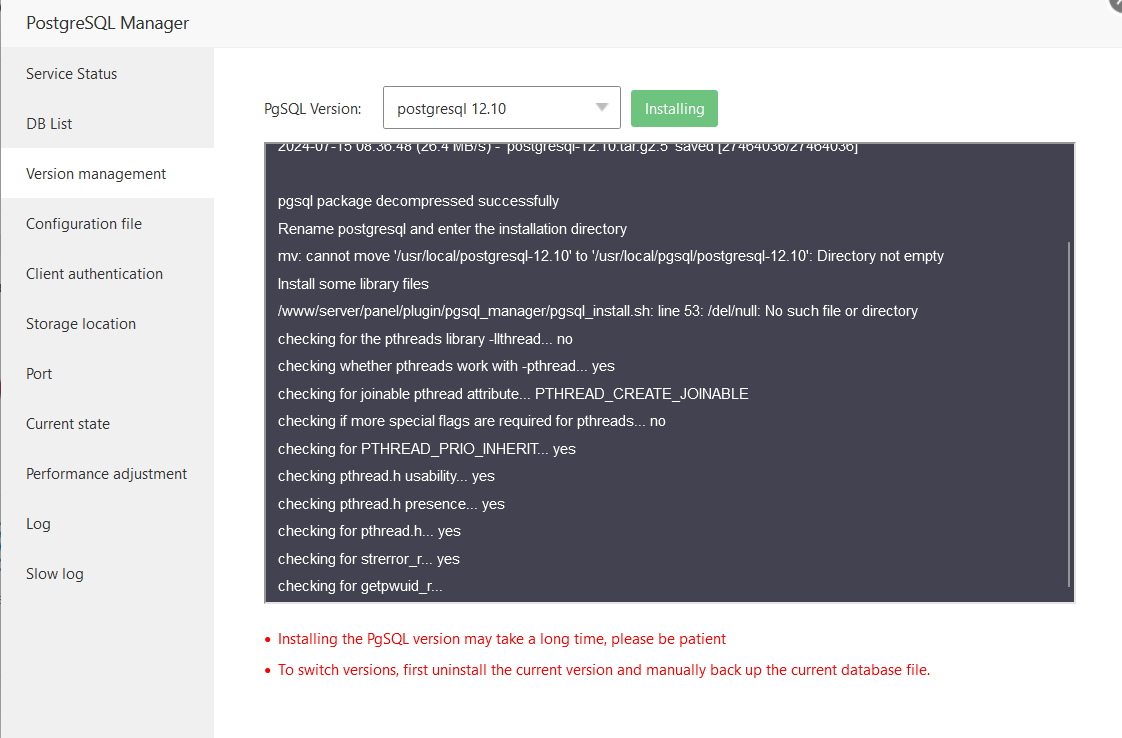
Task: Click the PostgreSQL Manager title
Action: (x=106, y=22)
